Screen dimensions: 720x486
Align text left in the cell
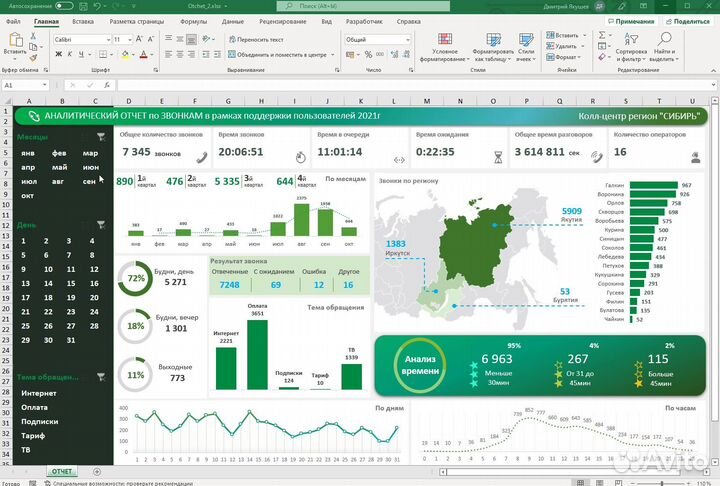point(169,55)
